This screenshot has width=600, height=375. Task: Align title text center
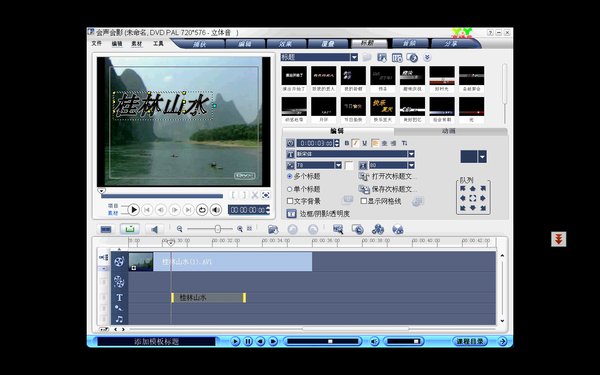click(x=385, y=143)
